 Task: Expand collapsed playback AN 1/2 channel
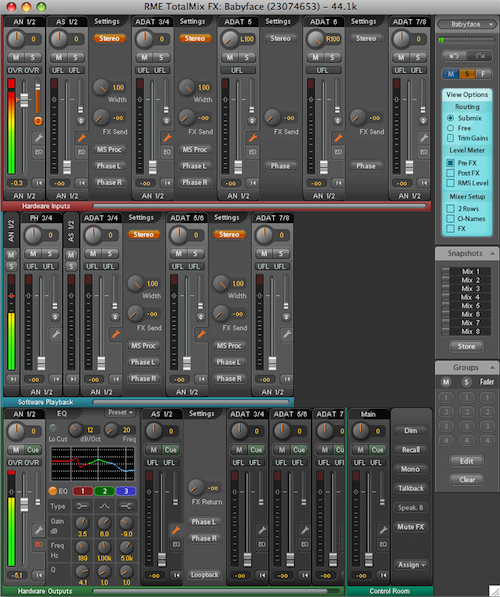[13, 379]
